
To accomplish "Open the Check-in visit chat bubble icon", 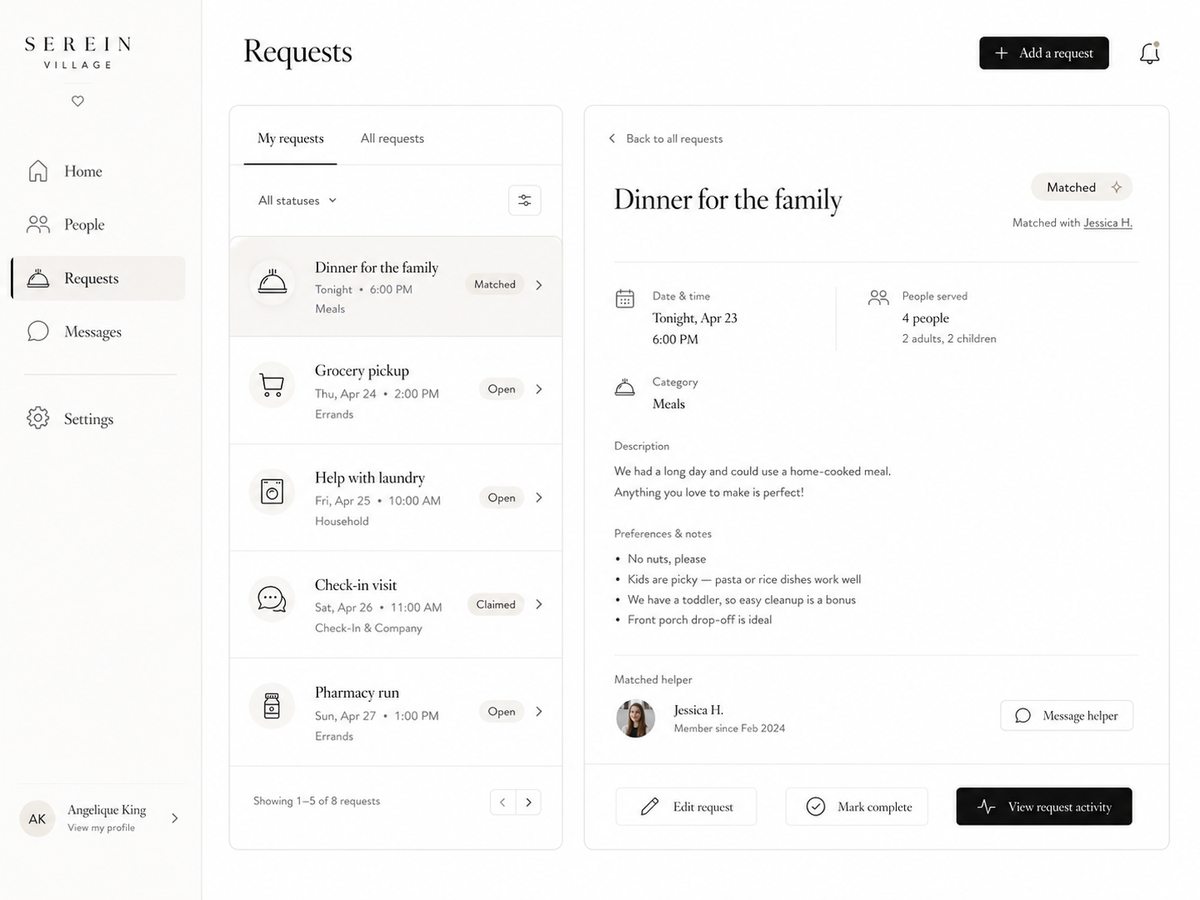I will point(271,599).
